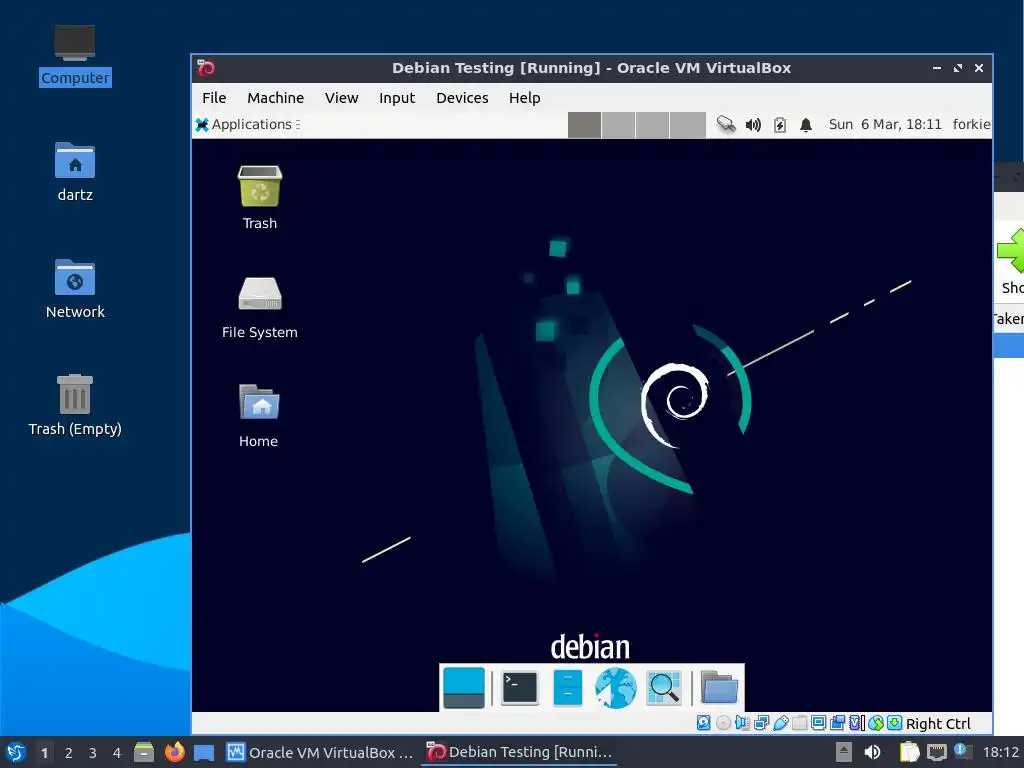Click the Right Ctrl host key label
Image resolution: width=1024 pixels, height=768 pixels.
(x=938, y=724)
